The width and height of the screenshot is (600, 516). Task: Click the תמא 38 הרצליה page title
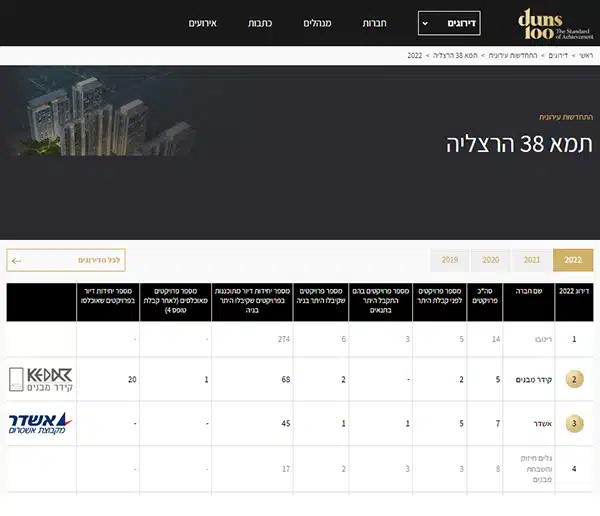point(519,144)
